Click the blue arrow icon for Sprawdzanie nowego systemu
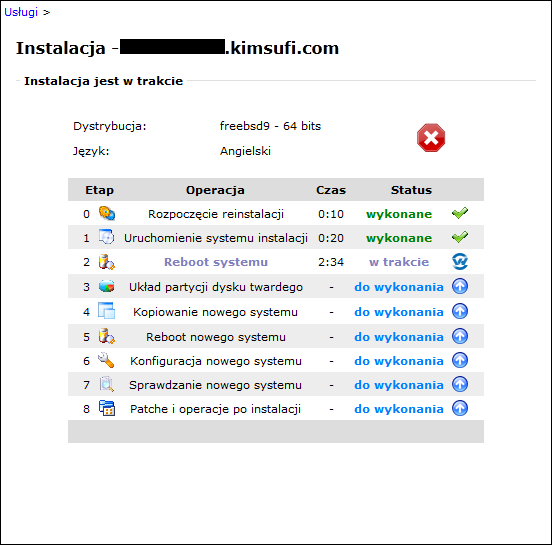 click(x=460, y=384)
